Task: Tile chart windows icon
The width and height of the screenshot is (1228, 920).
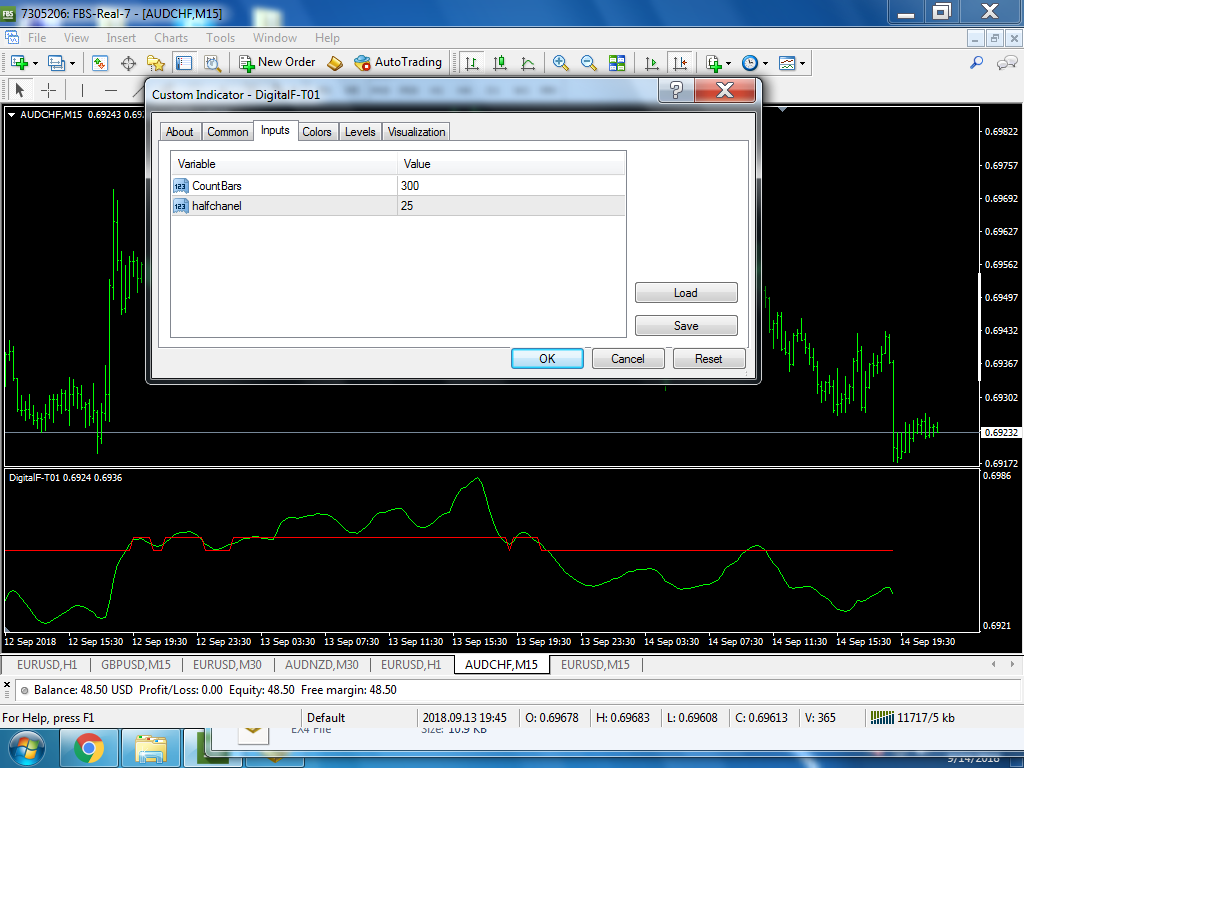Action: click(617, 62)
